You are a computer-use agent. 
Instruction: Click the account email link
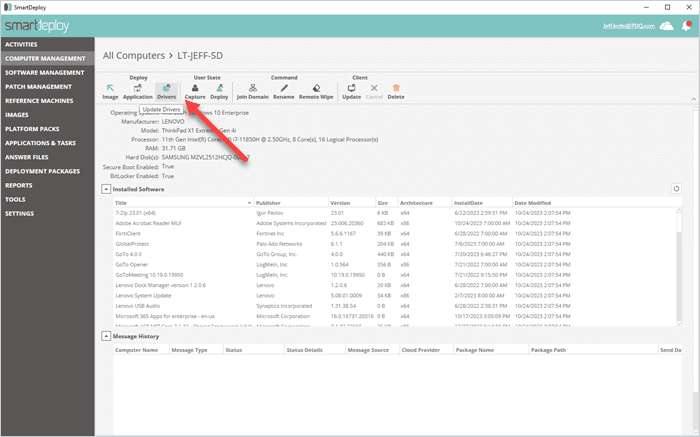[629, 26]
